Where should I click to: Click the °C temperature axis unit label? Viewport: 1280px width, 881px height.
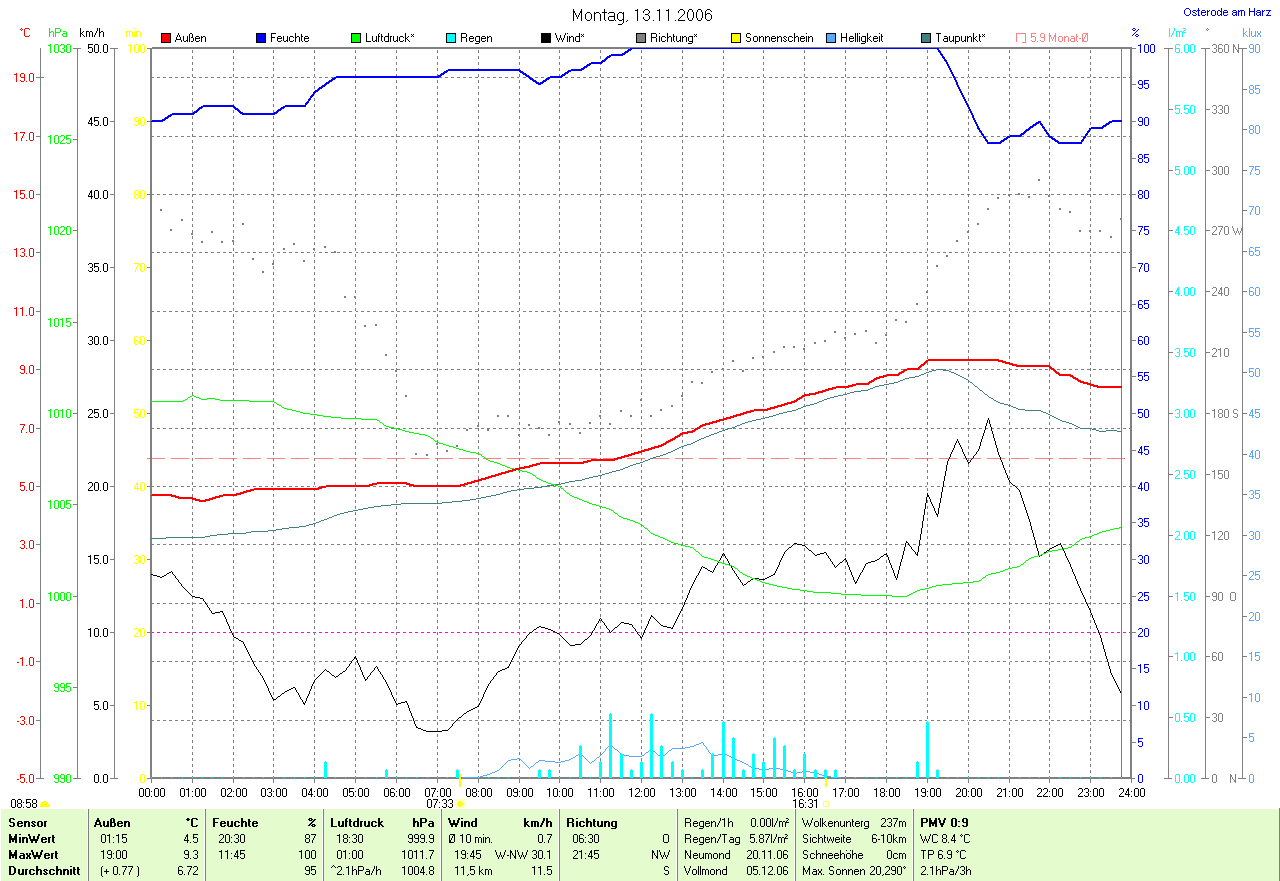click(27, 33)
